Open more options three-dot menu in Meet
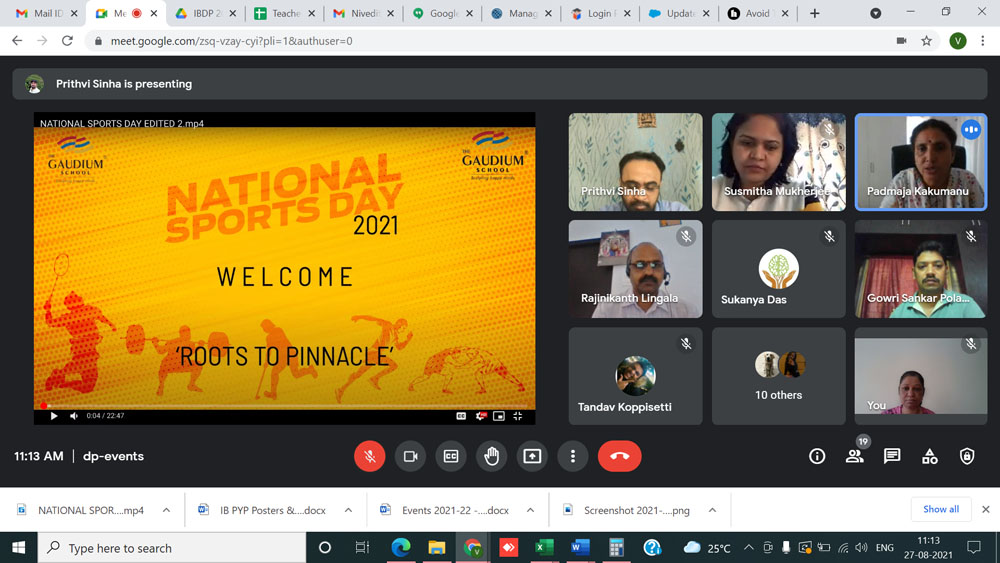 573,456
